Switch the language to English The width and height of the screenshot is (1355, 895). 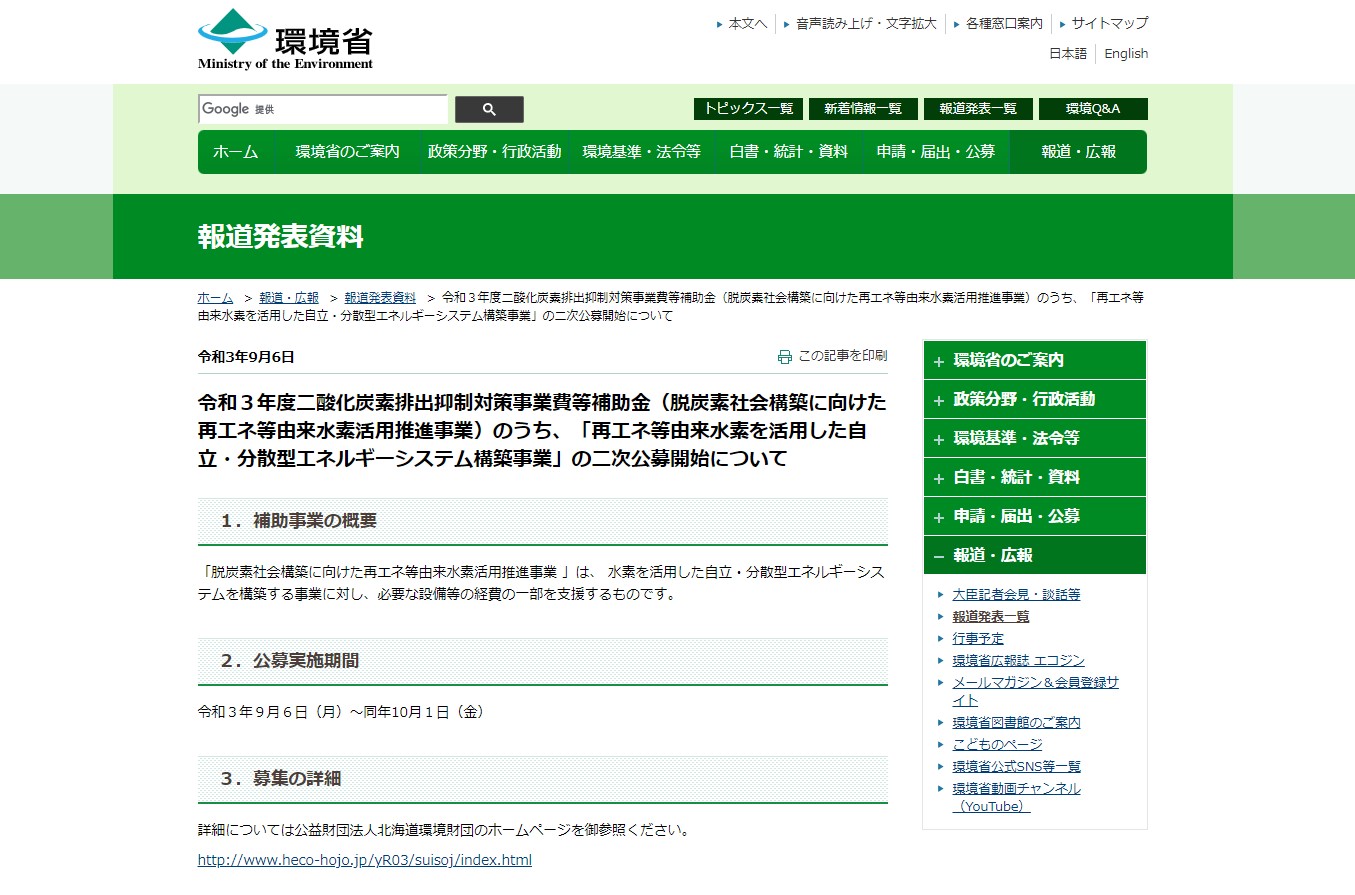(x=1126, y=54)
